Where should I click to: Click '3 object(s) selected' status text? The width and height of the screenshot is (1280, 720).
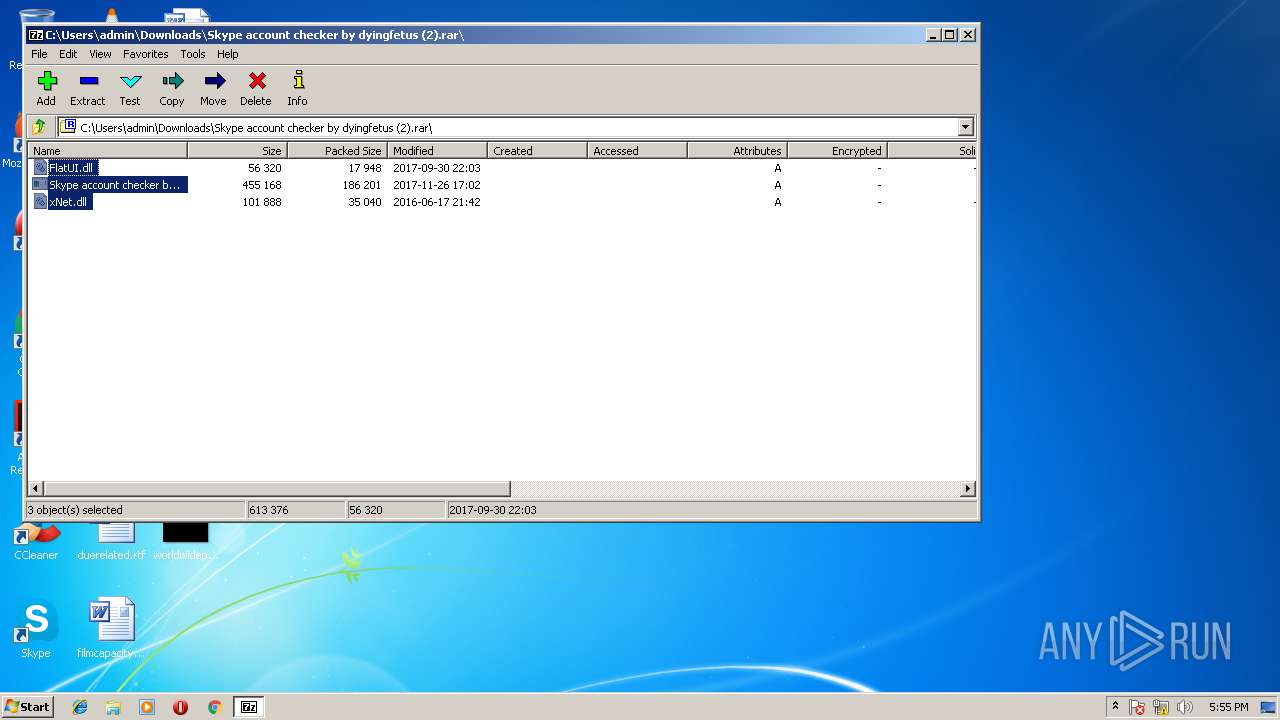click(x=75, y=510)
